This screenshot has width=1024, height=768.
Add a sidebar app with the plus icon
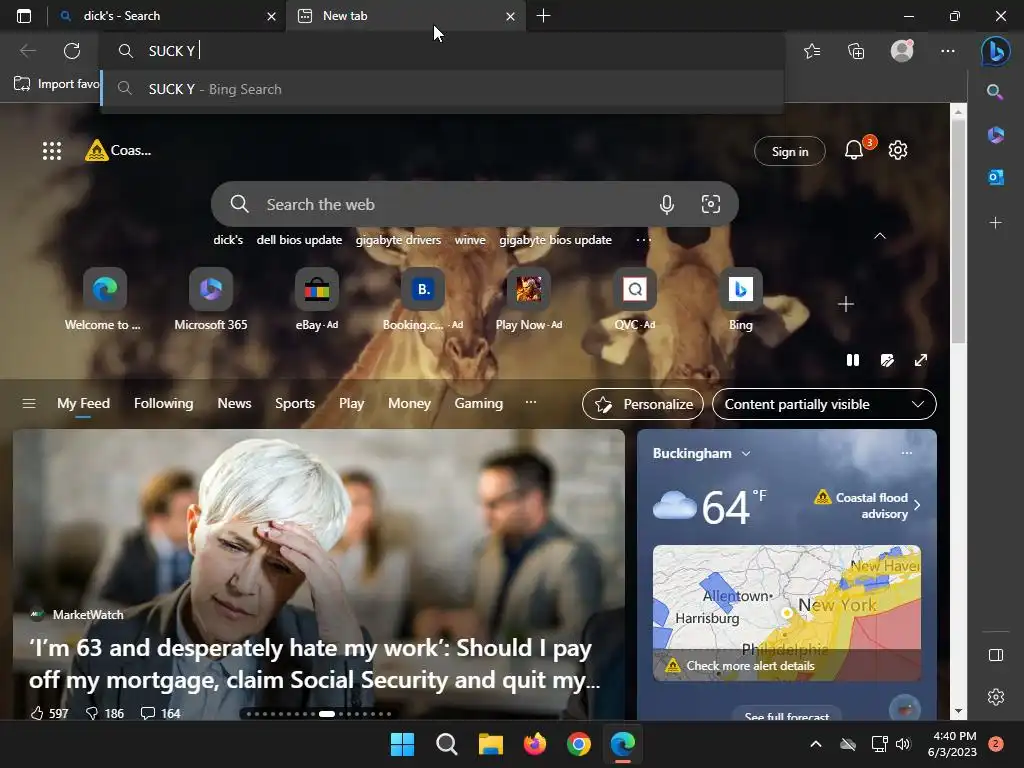(995, 223)
